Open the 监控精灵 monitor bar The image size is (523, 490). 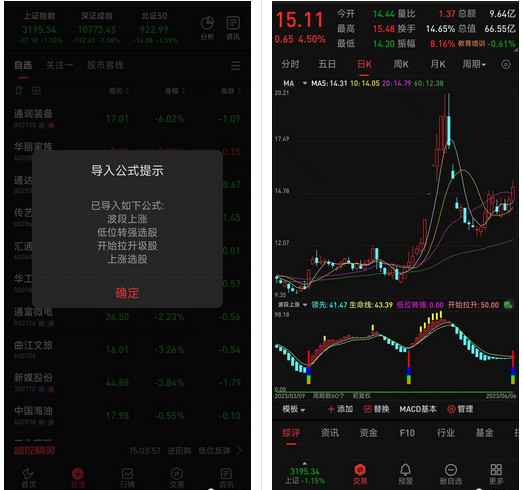127,451
